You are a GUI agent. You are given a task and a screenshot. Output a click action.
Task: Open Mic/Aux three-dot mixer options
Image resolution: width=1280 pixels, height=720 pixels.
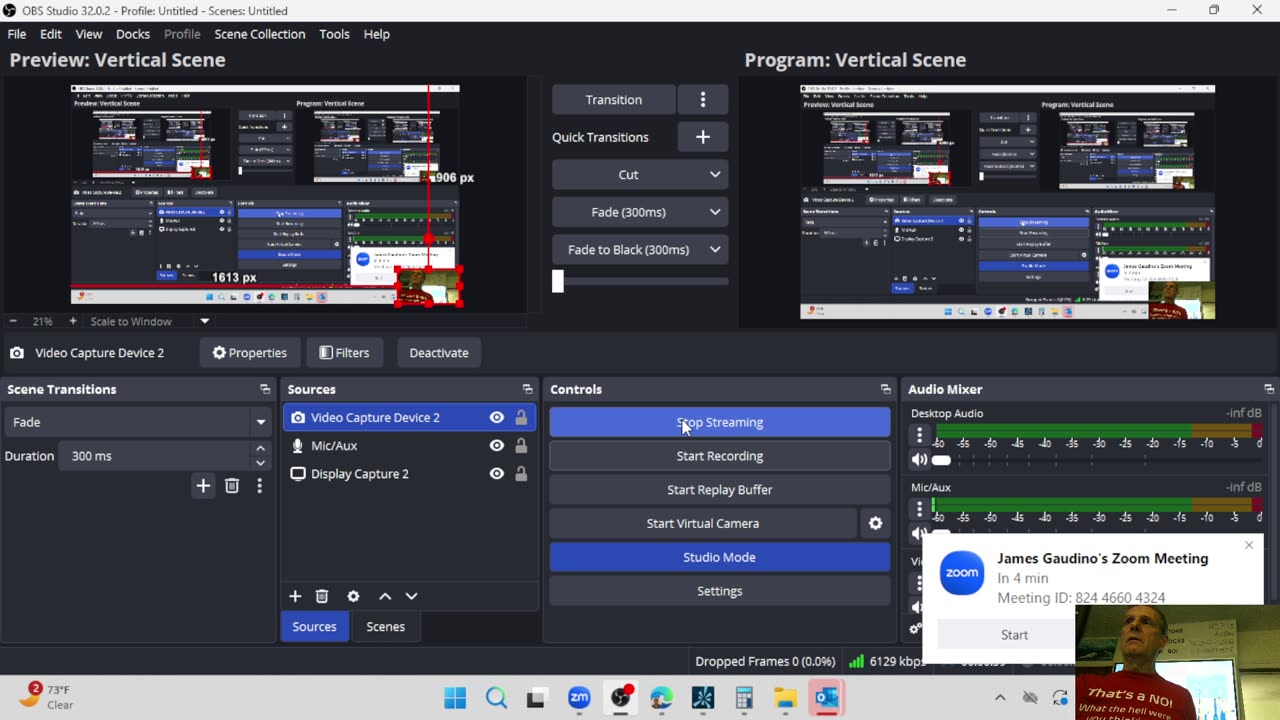coord(919,509)
